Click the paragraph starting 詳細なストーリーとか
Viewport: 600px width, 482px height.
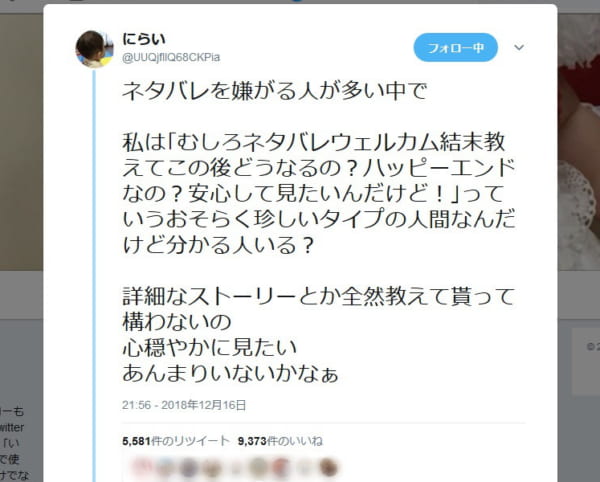click(x=319, y=309)
